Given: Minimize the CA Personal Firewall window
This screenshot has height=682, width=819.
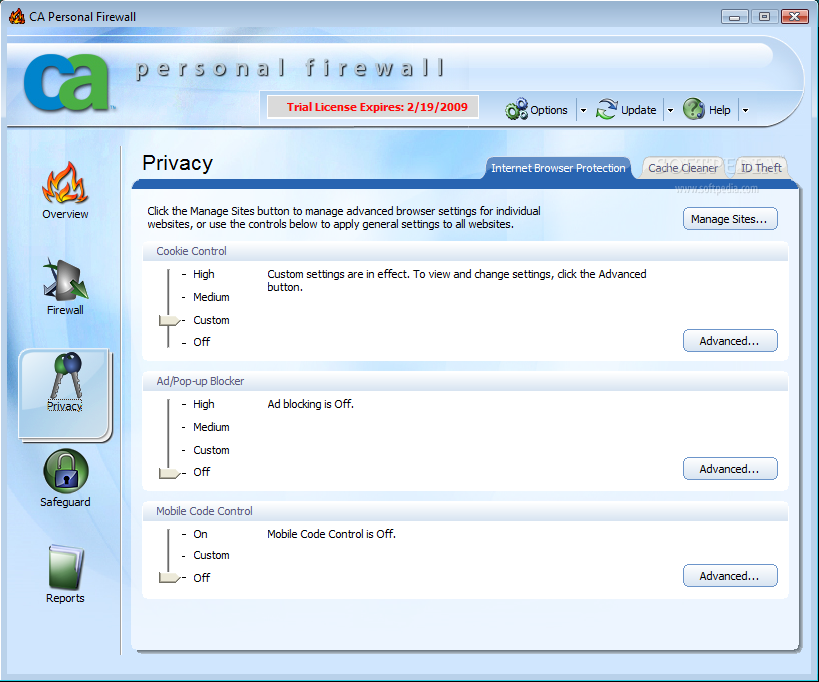Looking at the screenshot, I should pos(734,17).
